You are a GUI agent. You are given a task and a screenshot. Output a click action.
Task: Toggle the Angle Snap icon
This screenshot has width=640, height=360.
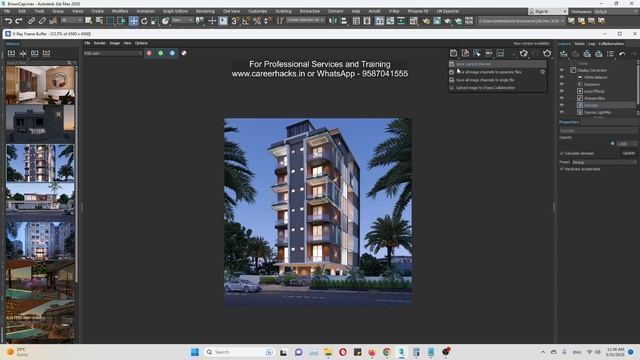coord(246,21)
